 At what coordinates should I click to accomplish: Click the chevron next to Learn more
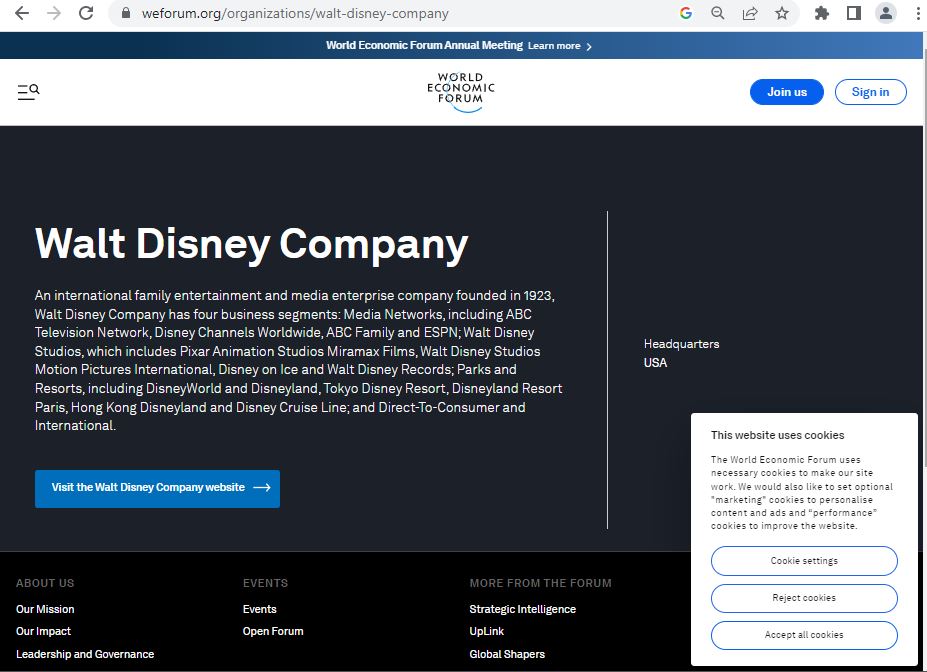[589, 47]
